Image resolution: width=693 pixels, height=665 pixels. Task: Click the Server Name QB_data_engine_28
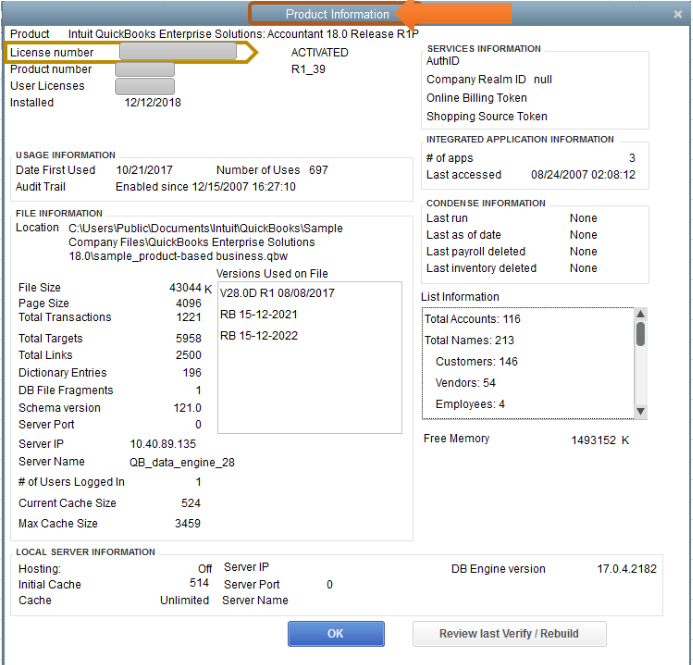click(x=182, y=462)
